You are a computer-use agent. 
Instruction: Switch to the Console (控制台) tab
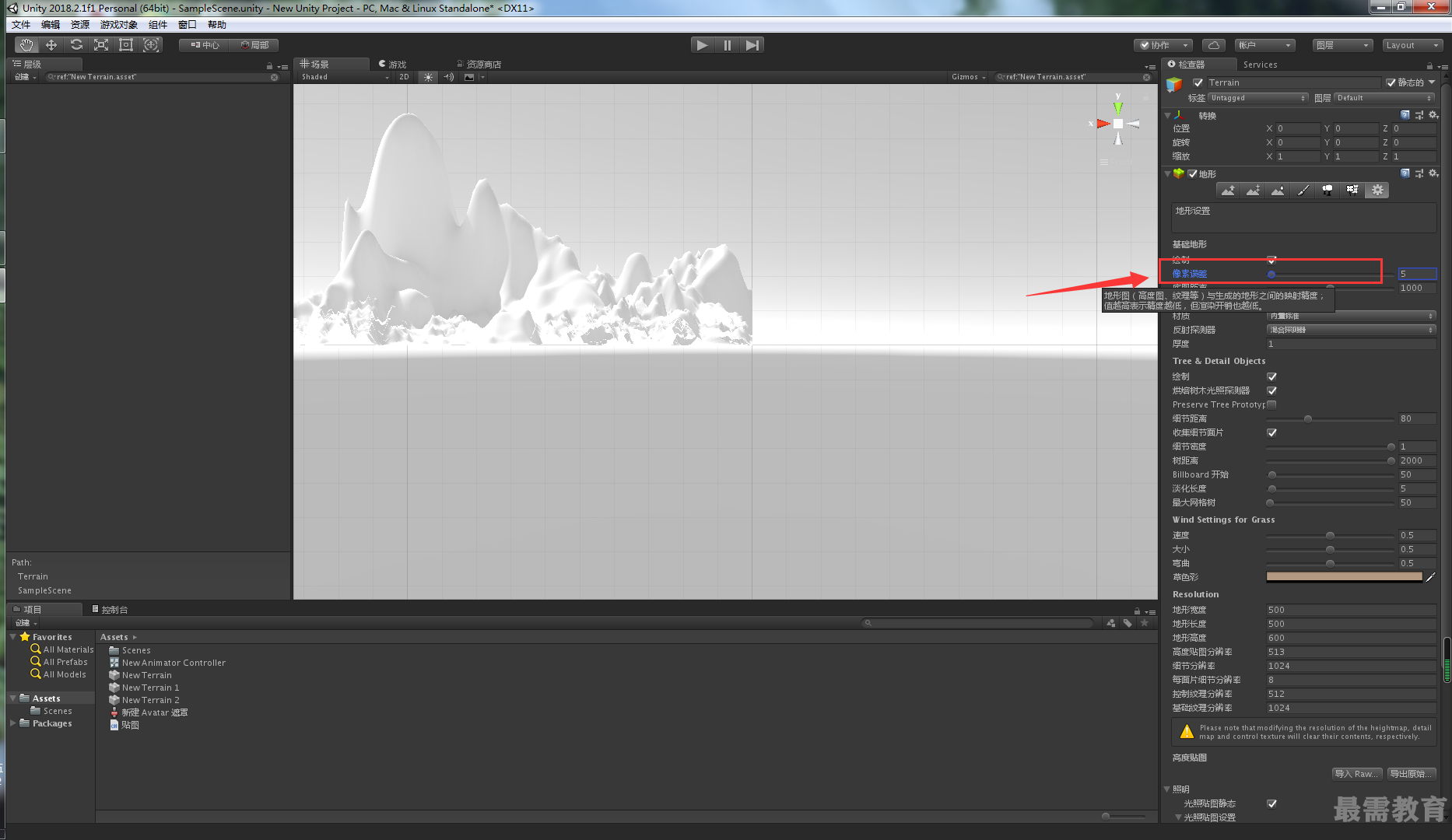pos(110,610)
